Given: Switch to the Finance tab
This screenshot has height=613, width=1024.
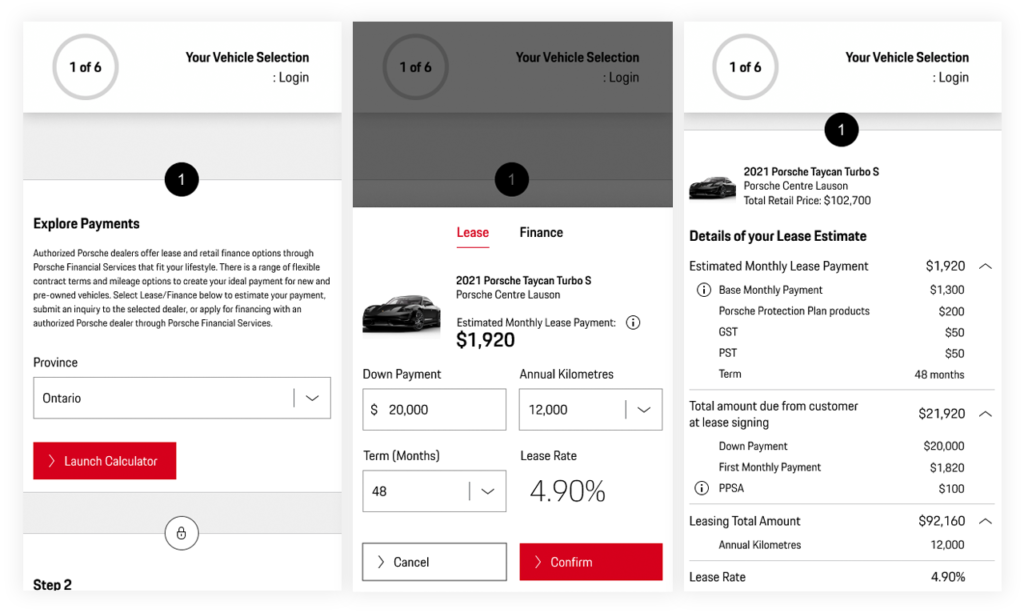Looking at the screenshot, I should point(541,233).
